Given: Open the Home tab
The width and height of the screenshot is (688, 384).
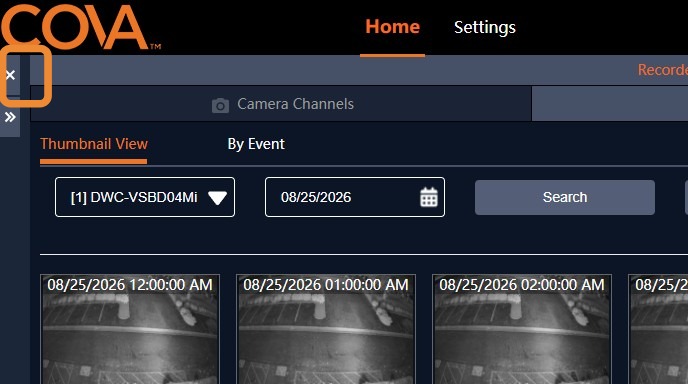Looking at the screenshot, I should (x=392, y=27).
